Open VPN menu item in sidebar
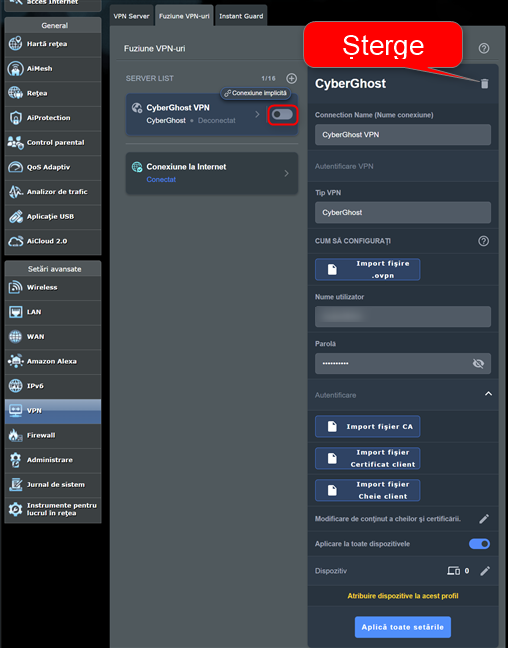 coord(53,411)
